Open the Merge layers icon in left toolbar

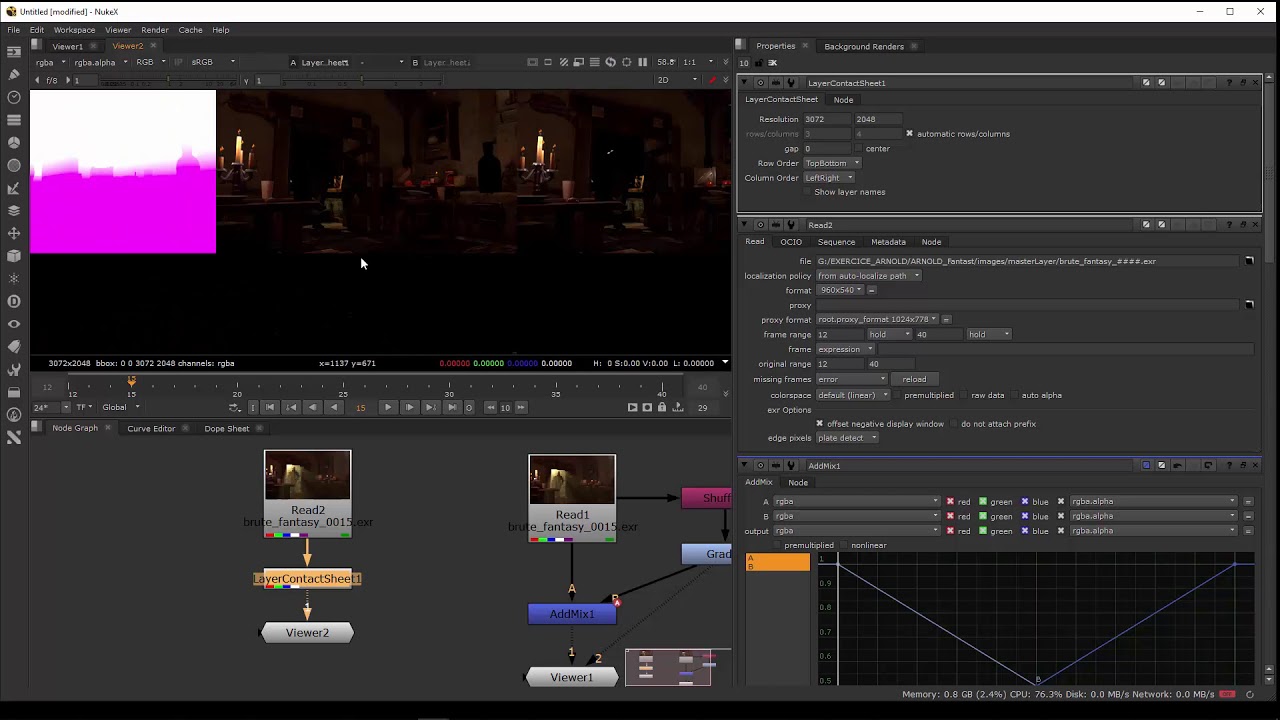coord(14,210)
